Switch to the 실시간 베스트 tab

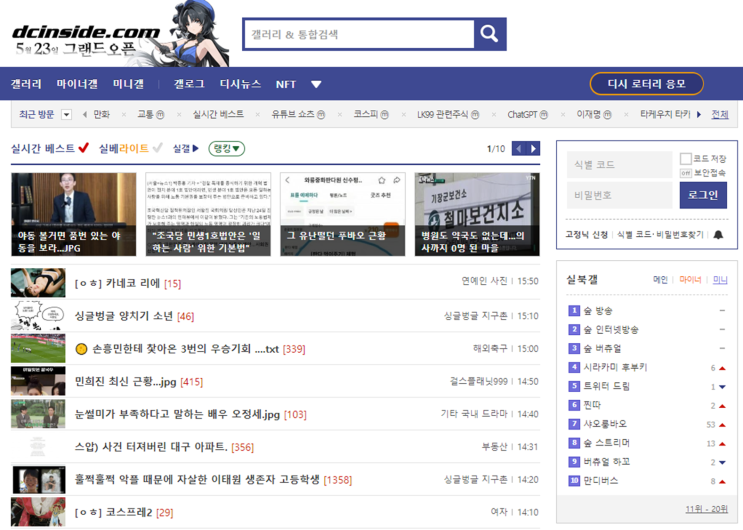(43, 149)
